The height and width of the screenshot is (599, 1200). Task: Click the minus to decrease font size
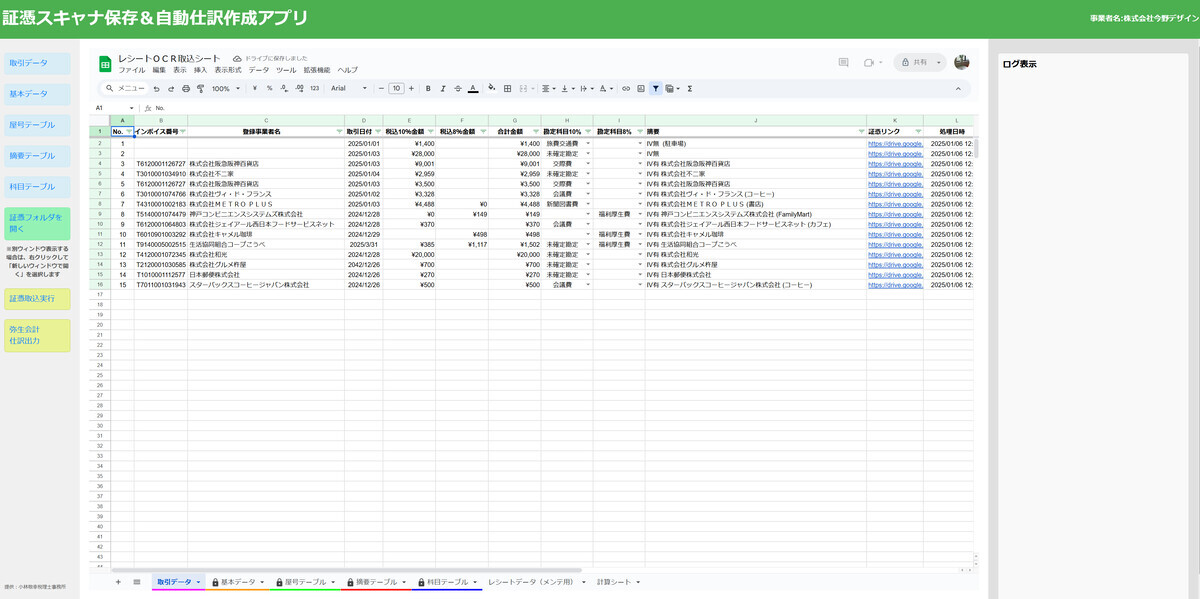(381, 88)
